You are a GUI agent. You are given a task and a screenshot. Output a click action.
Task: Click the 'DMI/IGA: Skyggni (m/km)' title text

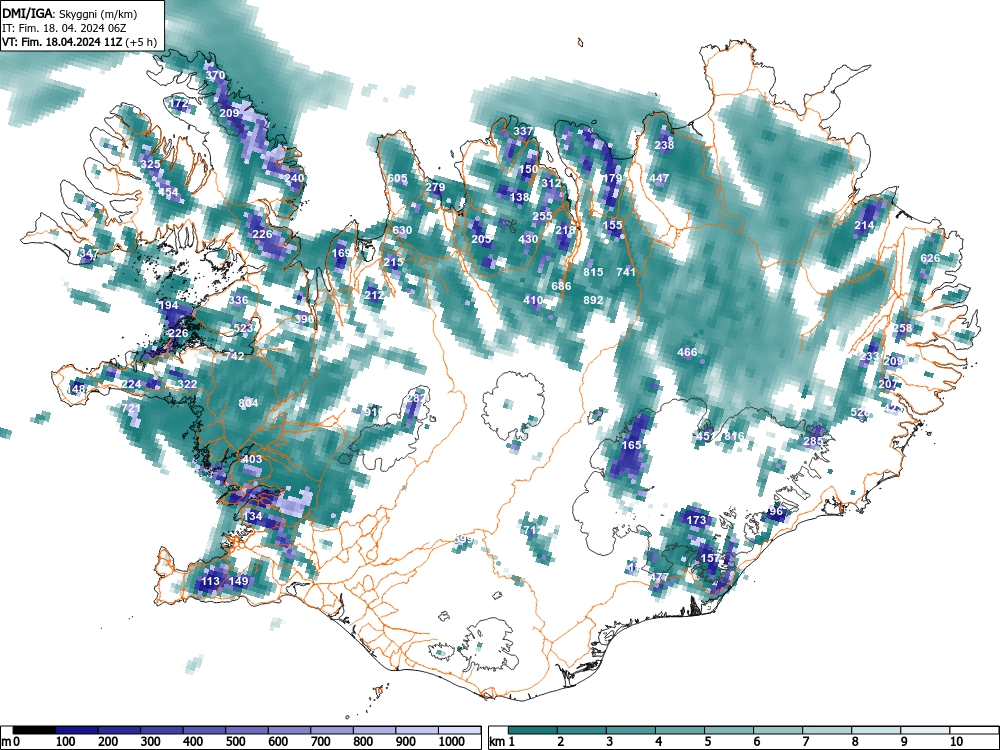point(70,13)
